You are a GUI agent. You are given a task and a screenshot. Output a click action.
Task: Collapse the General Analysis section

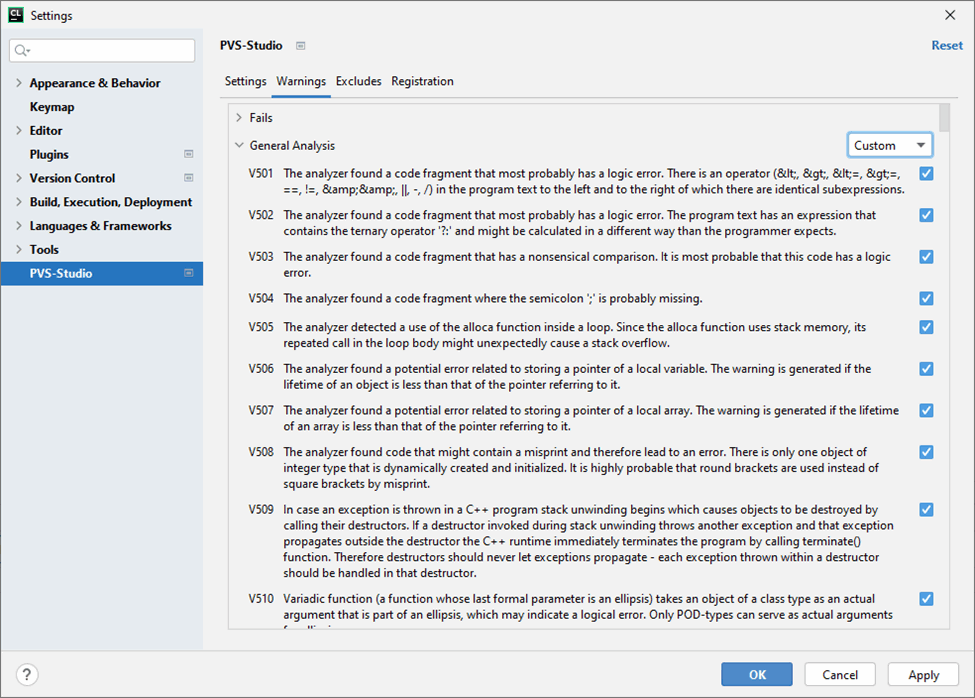click(239, 146)
